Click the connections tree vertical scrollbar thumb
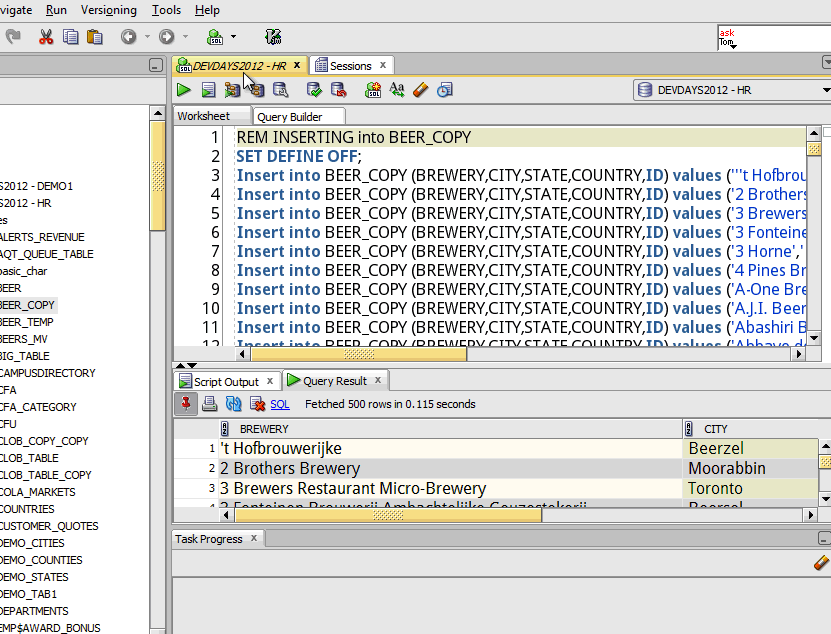831x634 pixels. coord(158,176)
